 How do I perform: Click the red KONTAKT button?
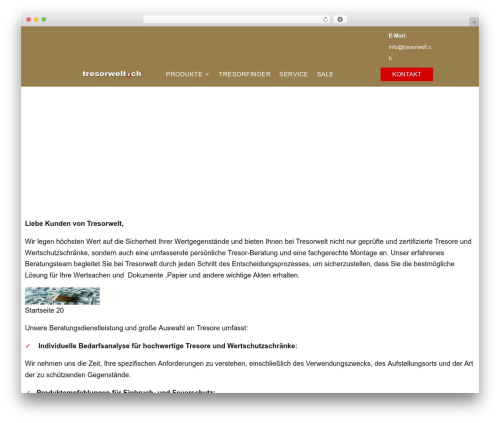(x=407, y=74)
